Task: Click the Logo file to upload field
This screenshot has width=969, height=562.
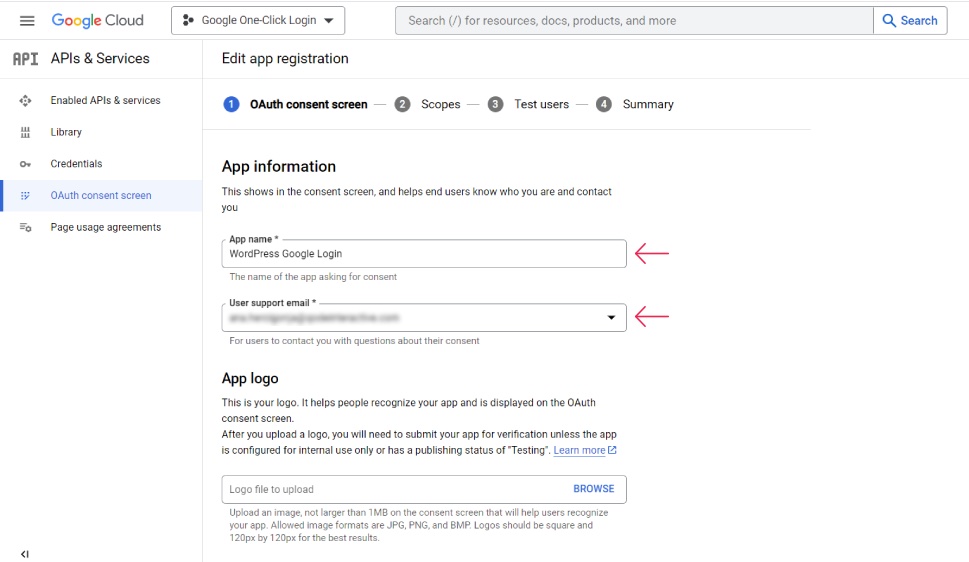Action: (x=424, y=489)
